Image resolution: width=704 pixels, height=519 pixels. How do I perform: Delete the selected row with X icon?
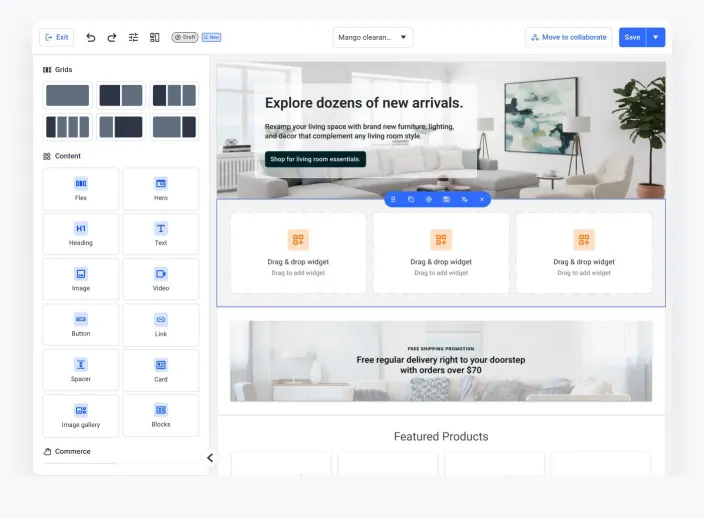pos(482,199)
